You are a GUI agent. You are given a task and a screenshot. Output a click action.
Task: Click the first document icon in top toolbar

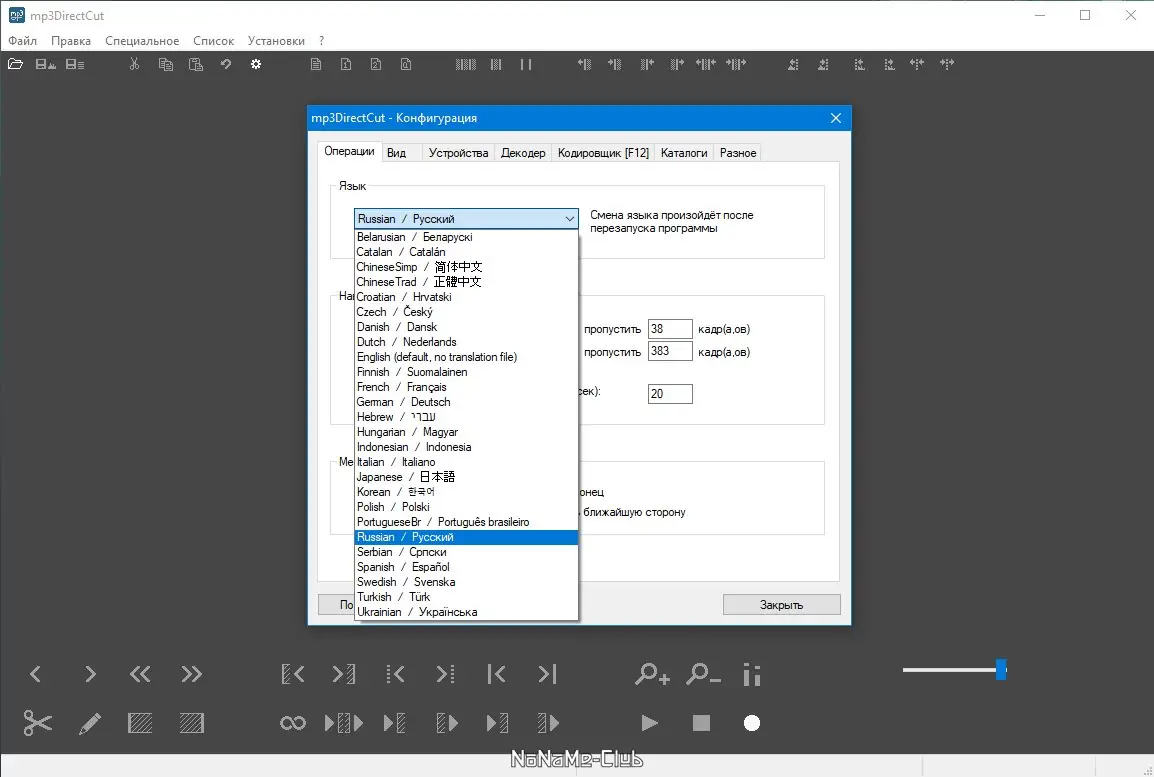[x=316, y=64]
